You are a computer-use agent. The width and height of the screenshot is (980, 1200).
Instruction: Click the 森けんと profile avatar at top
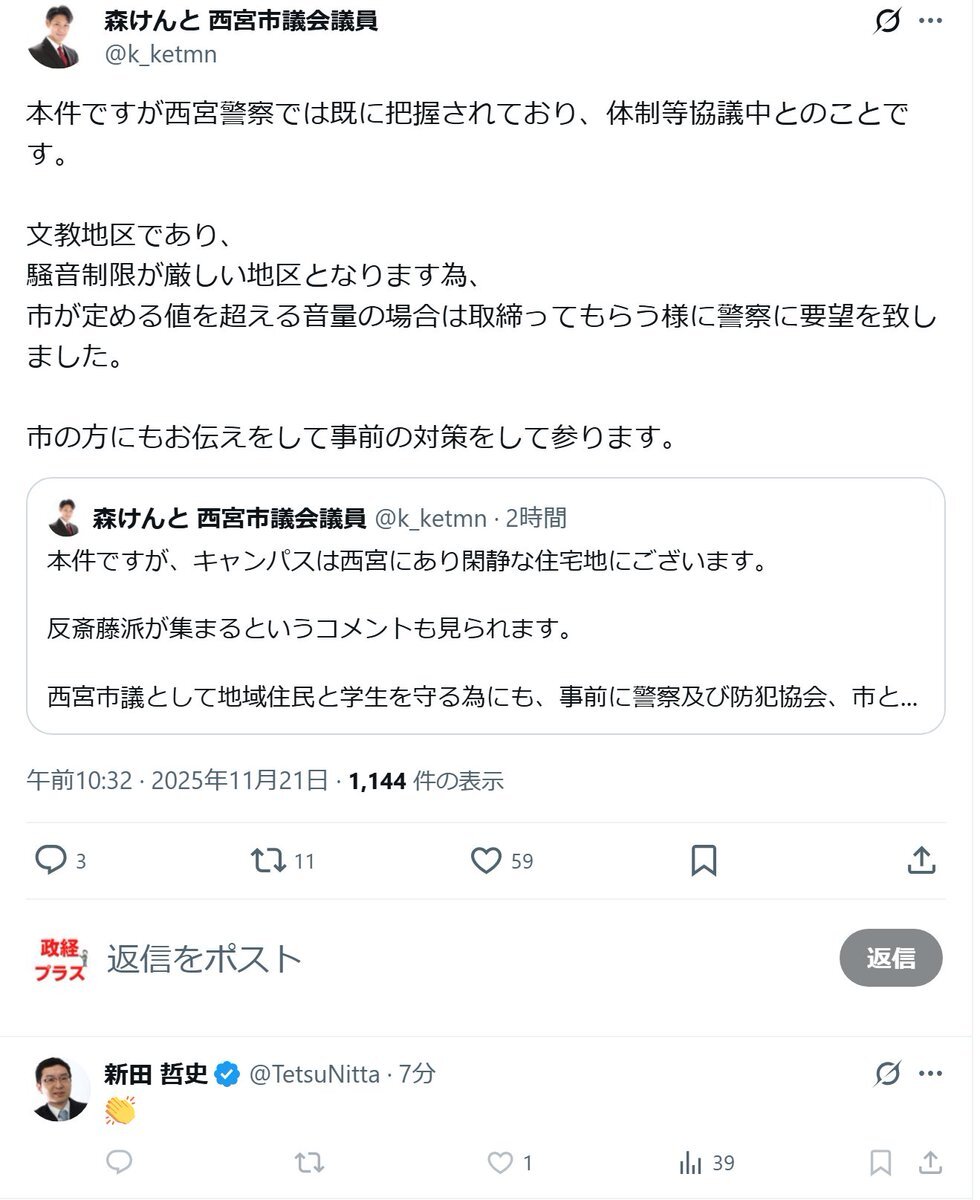(53, 38)
